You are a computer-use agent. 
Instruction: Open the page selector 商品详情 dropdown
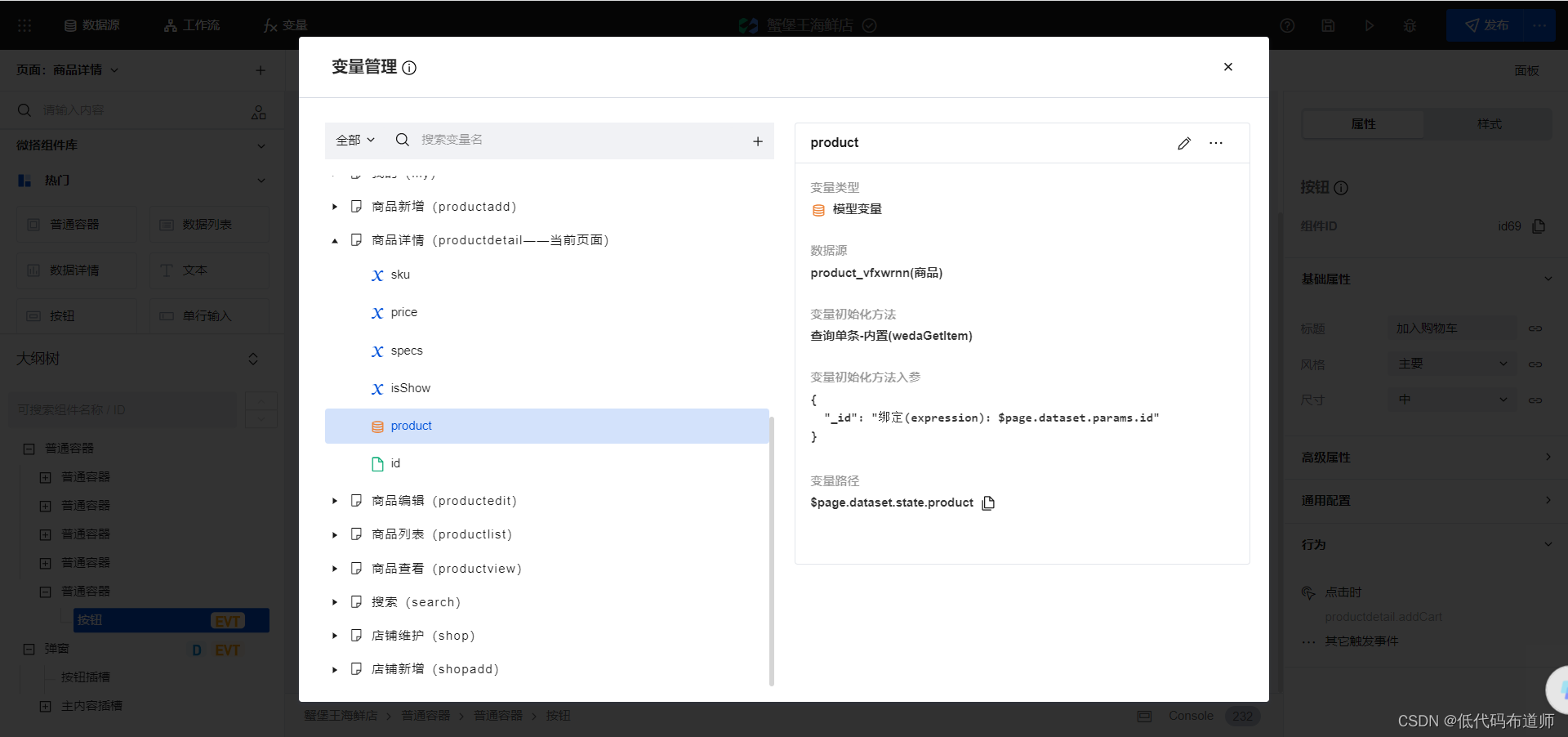coord(68,70)
